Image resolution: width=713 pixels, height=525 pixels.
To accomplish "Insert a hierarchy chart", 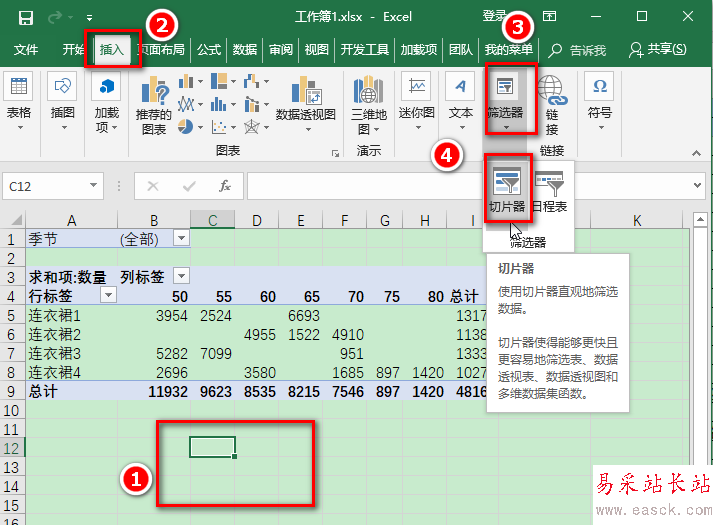I will (219, 82).
